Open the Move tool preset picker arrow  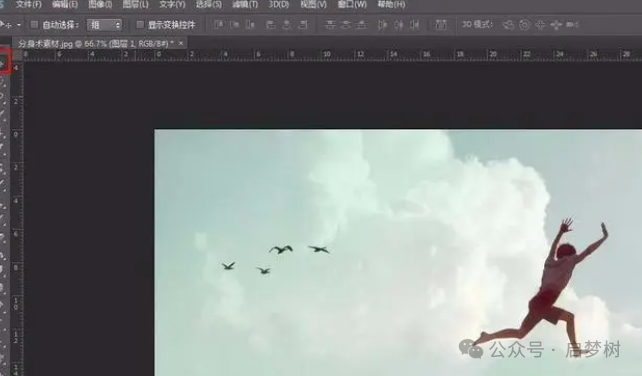coord(19,25)
